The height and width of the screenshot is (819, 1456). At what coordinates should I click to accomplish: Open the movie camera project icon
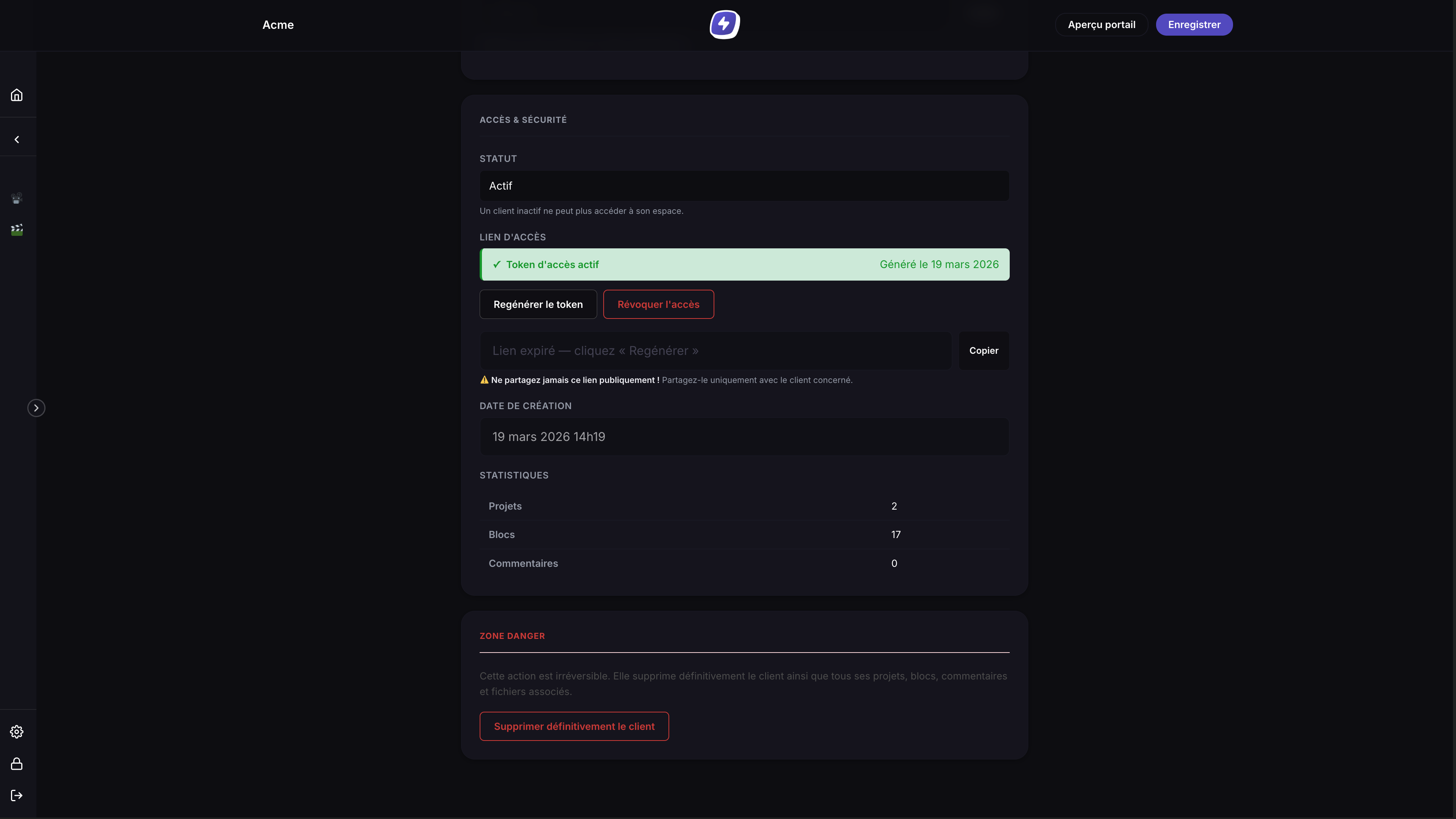pyautogui.click(x=17, y=198)
